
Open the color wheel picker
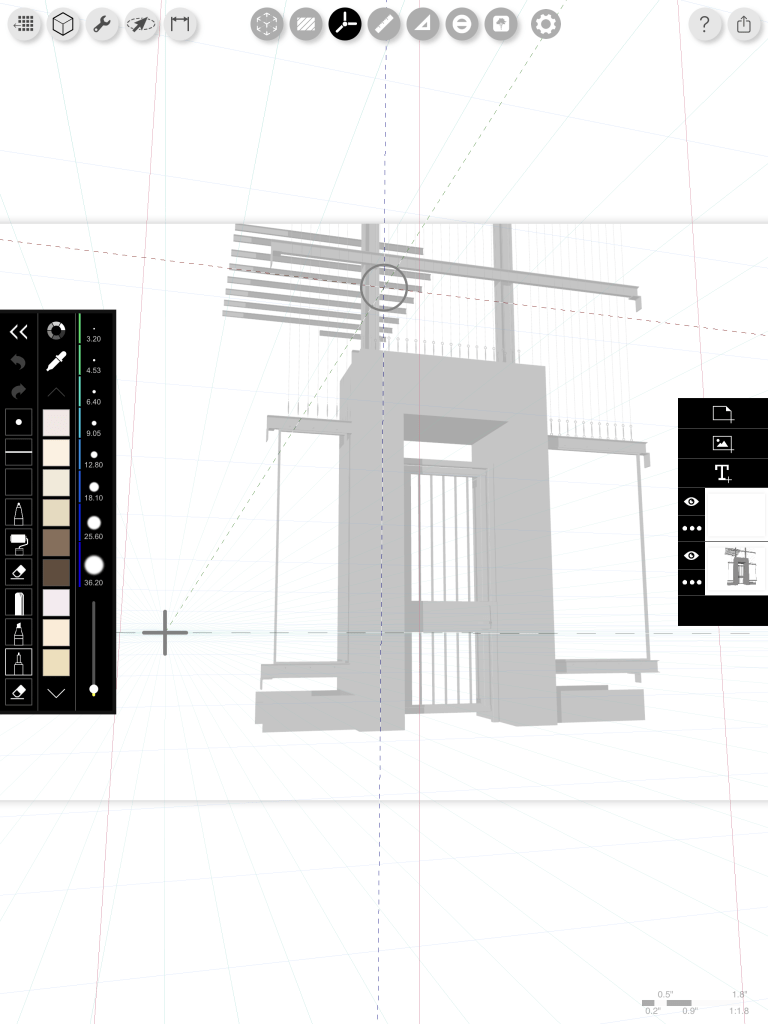[56, 331]
